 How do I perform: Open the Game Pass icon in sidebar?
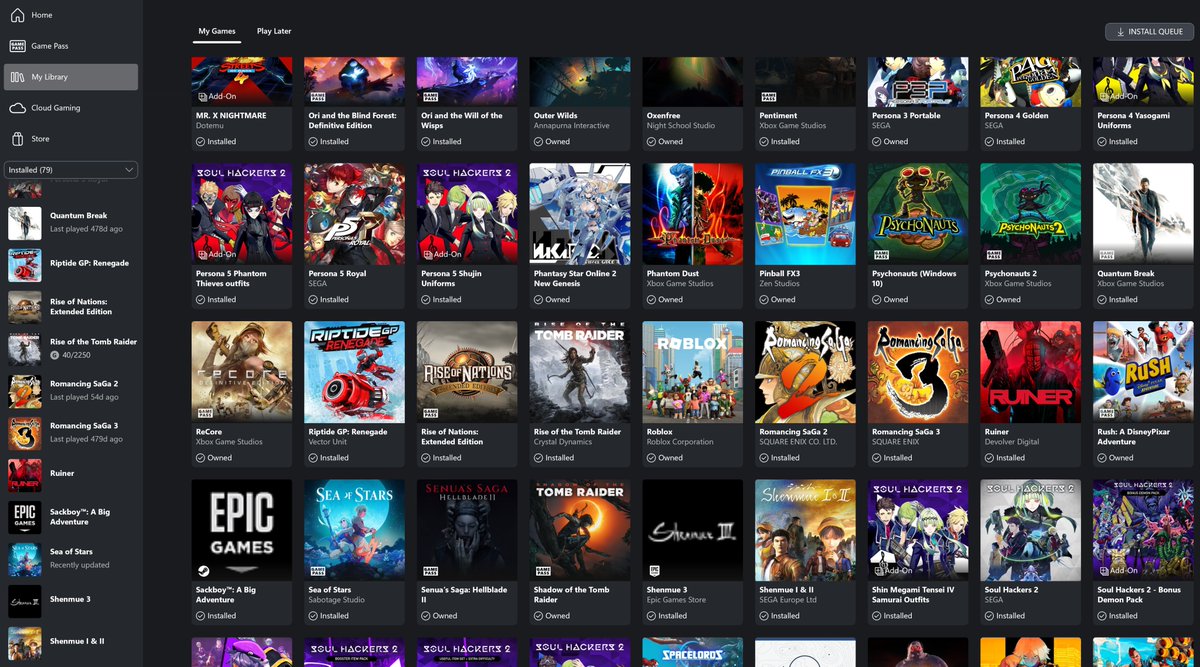click(17, 46)
